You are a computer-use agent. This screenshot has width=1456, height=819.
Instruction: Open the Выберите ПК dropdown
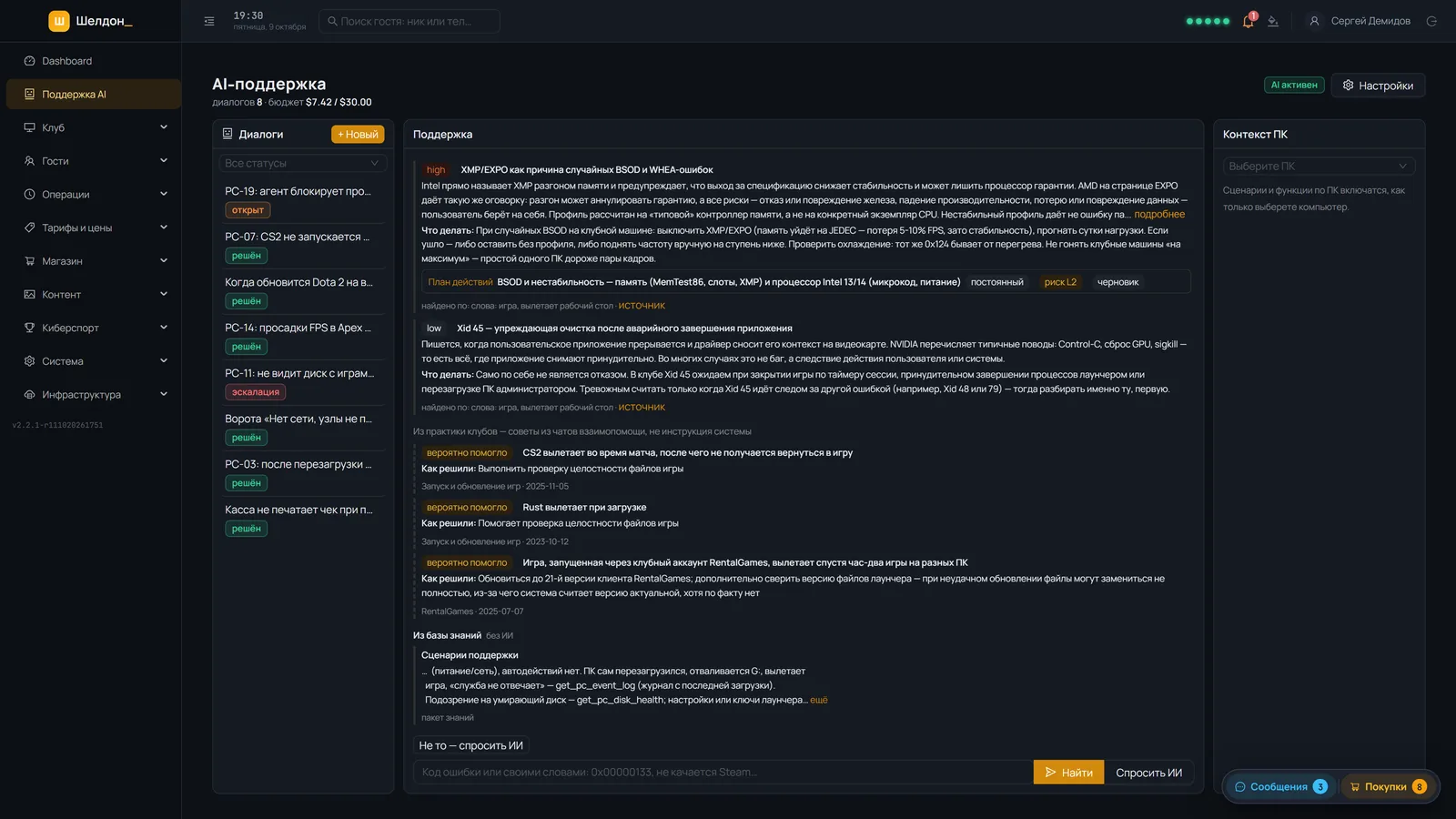point(1319,166)
